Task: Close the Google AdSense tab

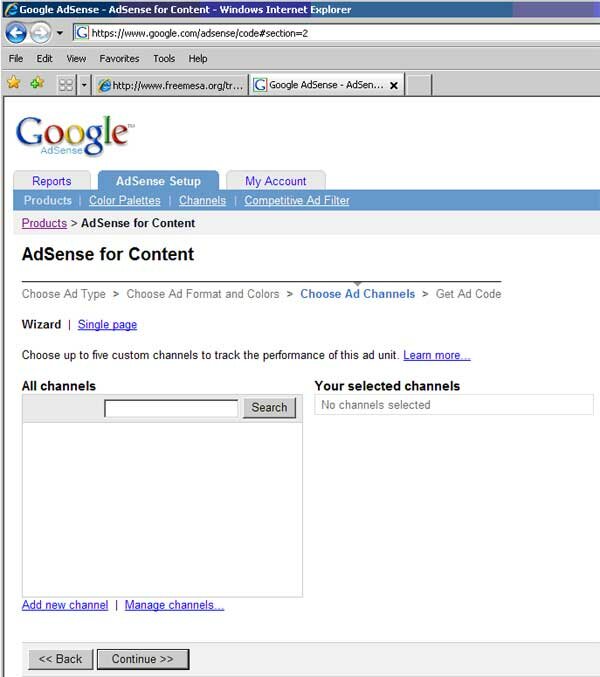Action: pos(394,85)
